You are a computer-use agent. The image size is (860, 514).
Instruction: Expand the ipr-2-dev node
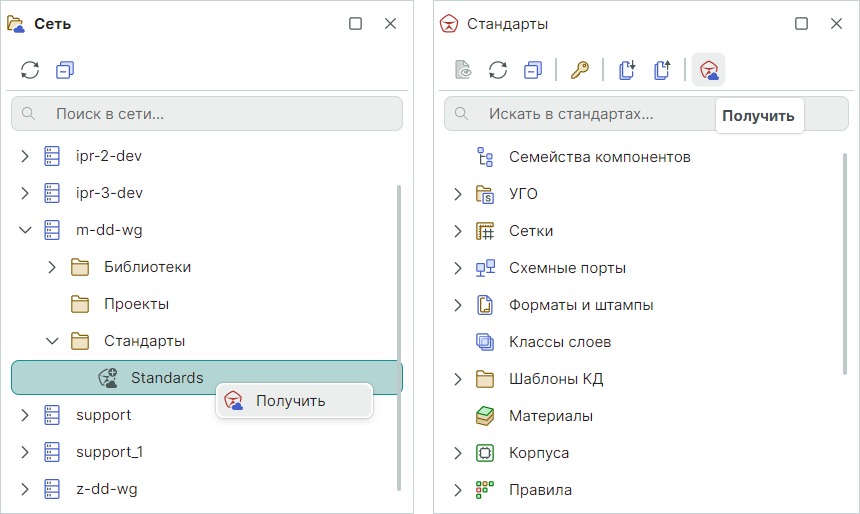tap(25, 156)
